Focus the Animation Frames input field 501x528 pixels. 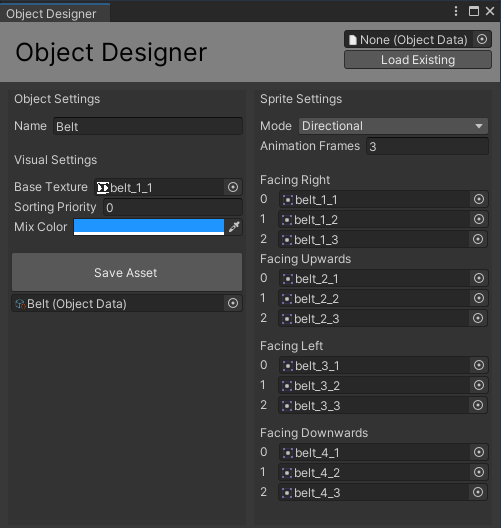427,146
